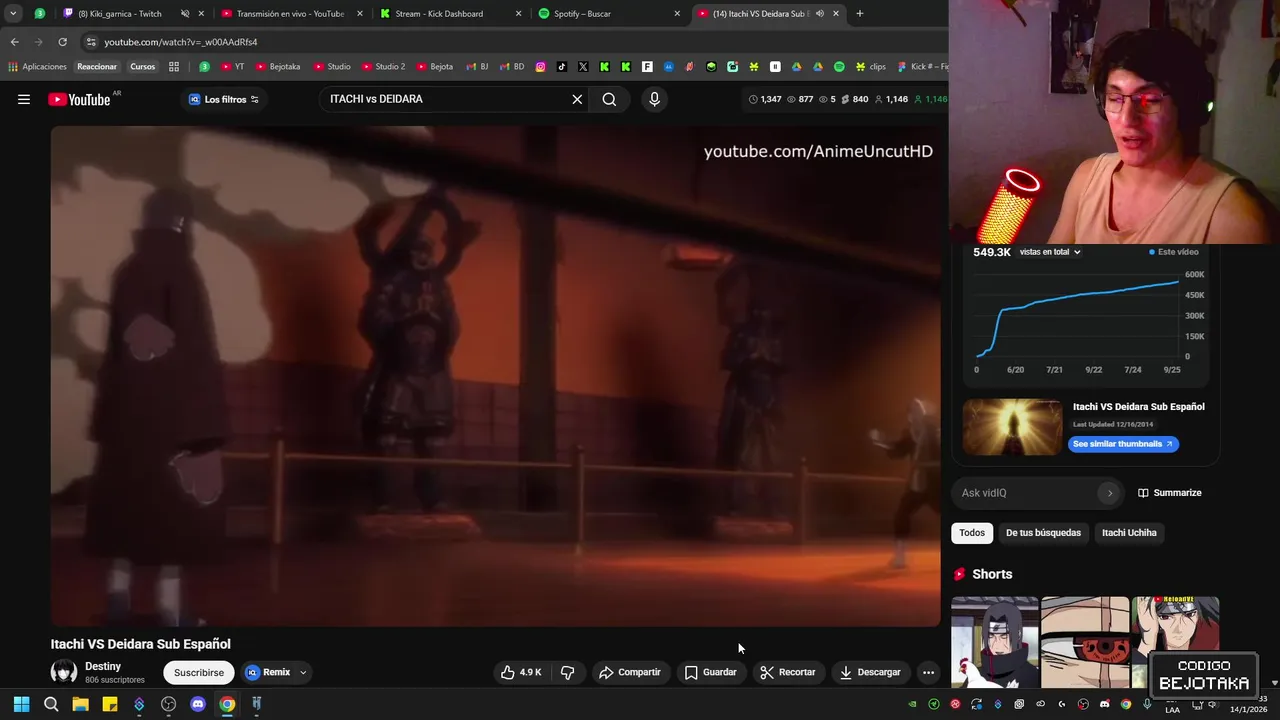Screen dimensions: 1280x720
Task: Like the video with thumbs up
Action: pyautogui.click(x=521, y=672)
